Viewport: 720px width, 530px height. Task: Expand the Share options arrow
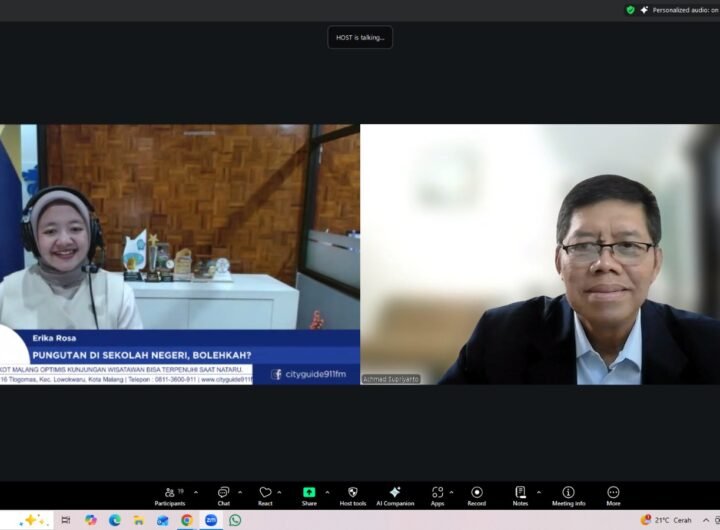pos(327,492)
